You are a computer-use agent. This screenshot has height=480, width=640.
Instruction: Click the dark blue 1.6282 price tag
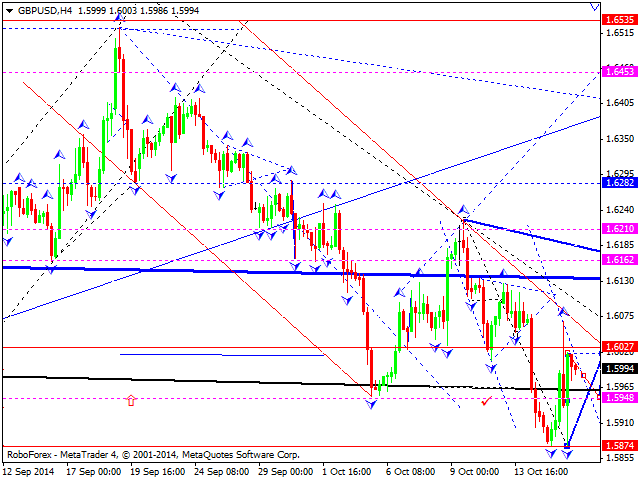click(x=617, y=183)
